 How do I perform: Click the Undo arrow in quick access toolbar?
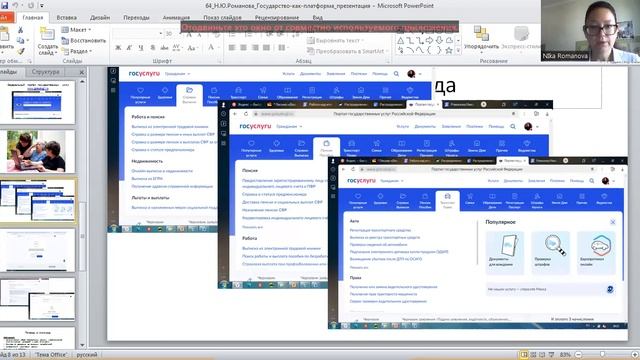16,5
